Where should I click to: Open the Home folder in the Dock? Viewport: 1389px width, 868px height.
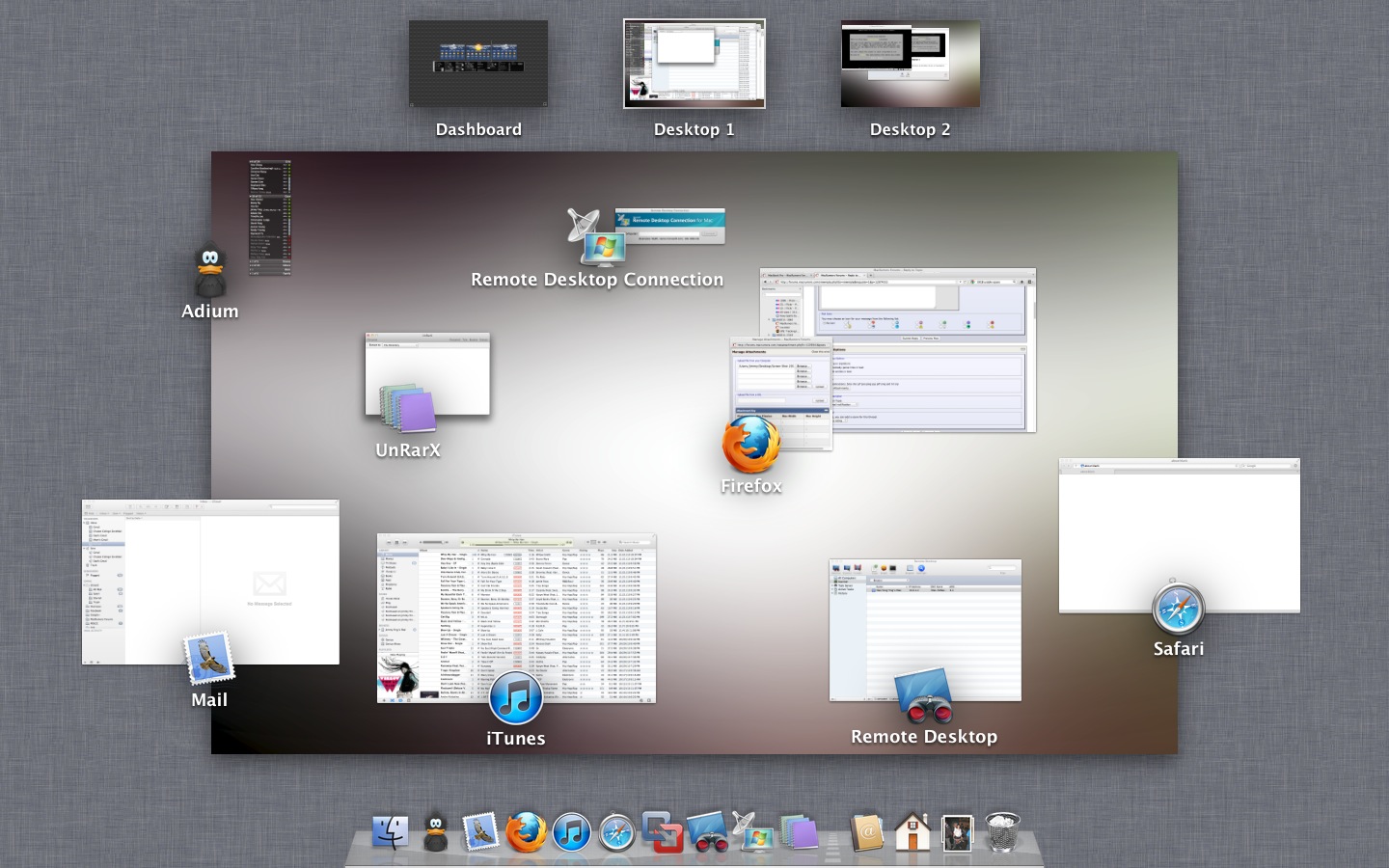tap(912, 831)
